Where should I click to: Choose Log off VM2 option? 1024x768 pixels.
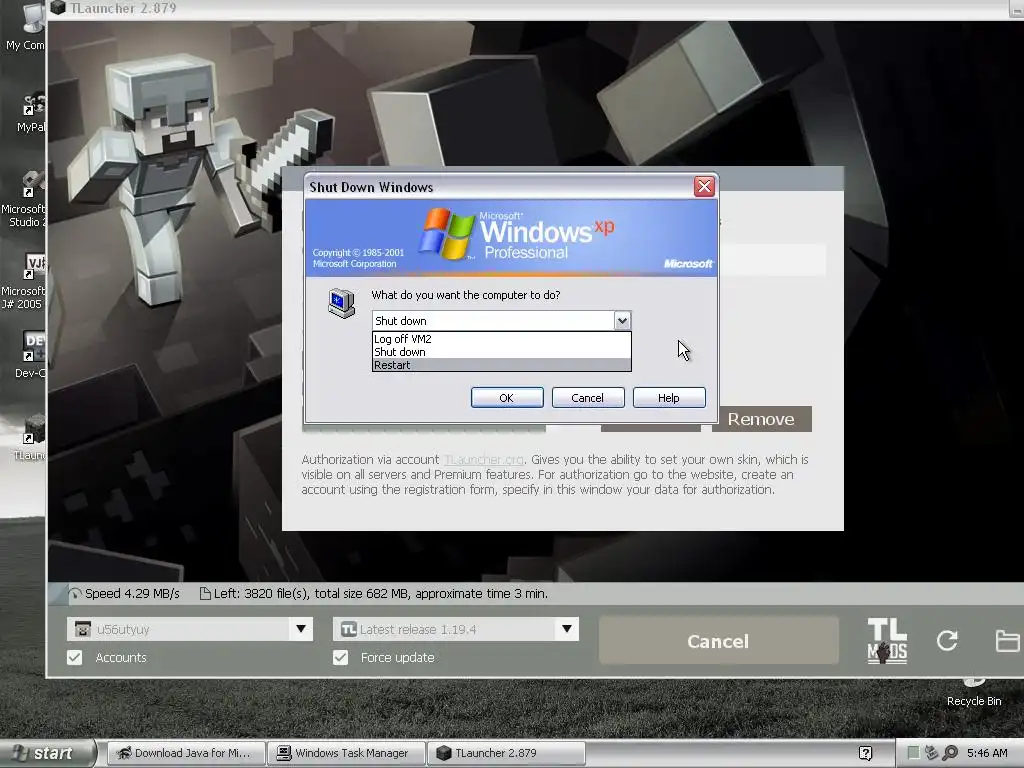pyautogui.click(x=502, y=339)
